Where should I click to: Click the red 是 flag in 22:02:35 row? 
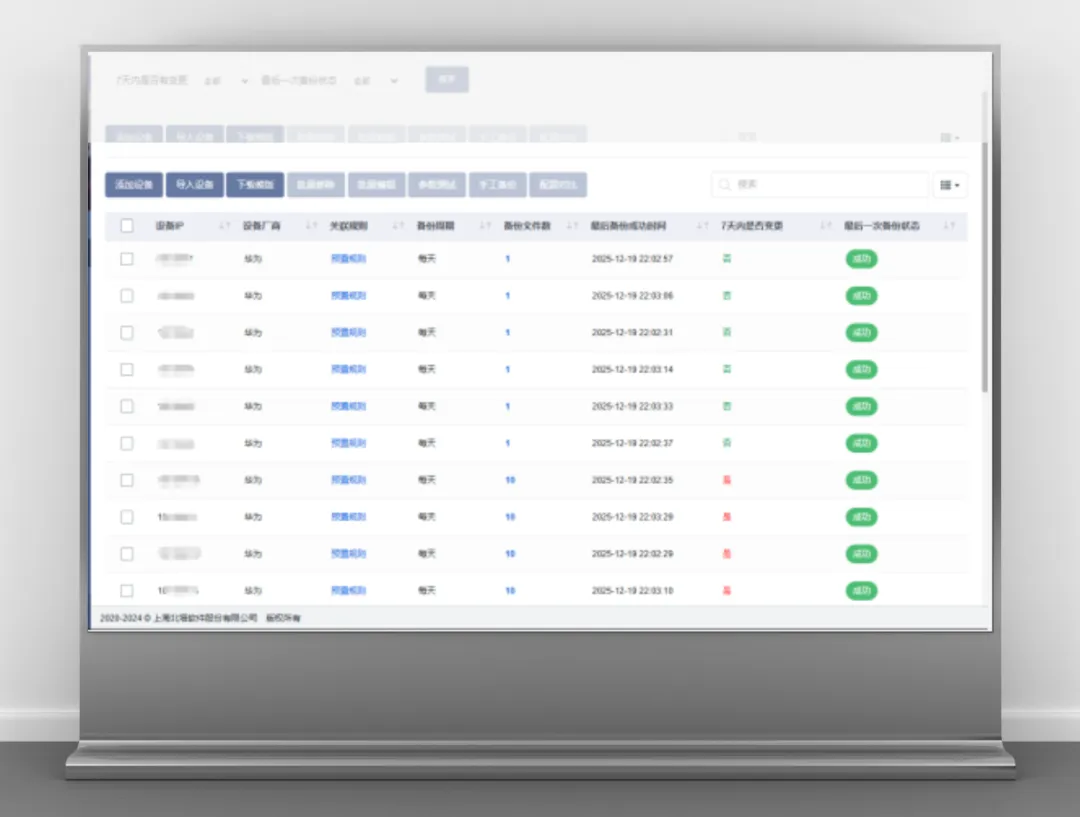pyautogui.click(x=727, y=480)
